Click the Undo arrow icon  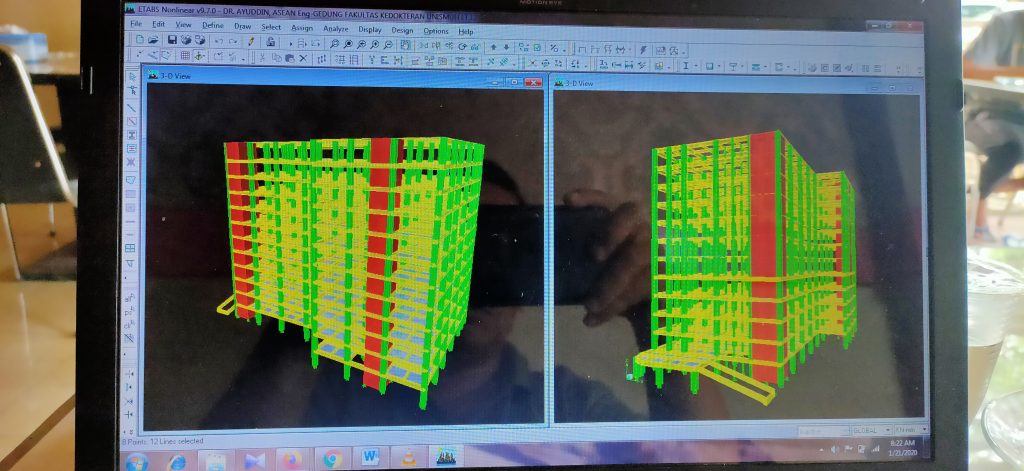pyautogui.click(x=217, y=42)
